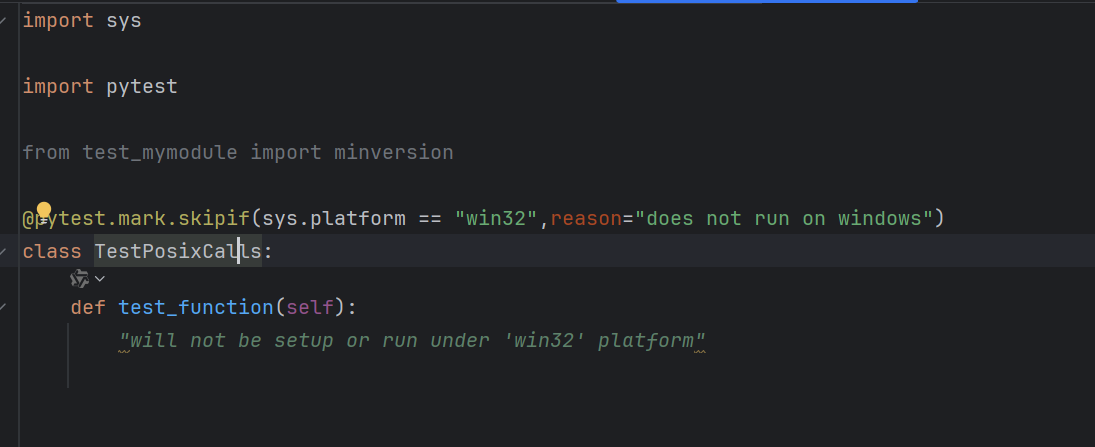This screenshot has height=447, width=1095.
Task: Click the yellow lightbulb quick-fix icon
Action: [43, 210]
